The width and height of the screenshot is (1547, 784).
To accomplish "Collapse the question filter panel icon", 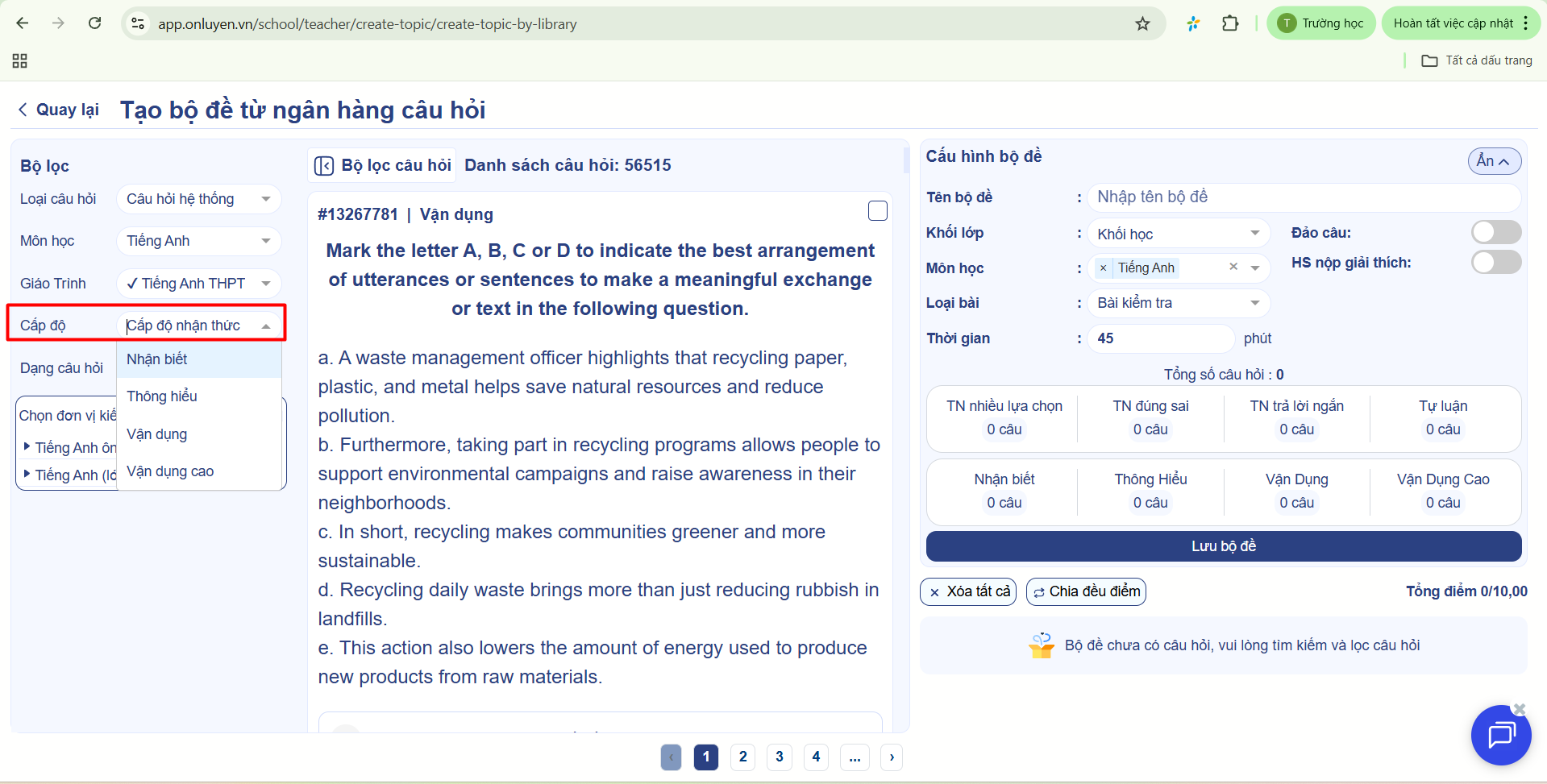I will pyautogui.click(x=324, y=166).
